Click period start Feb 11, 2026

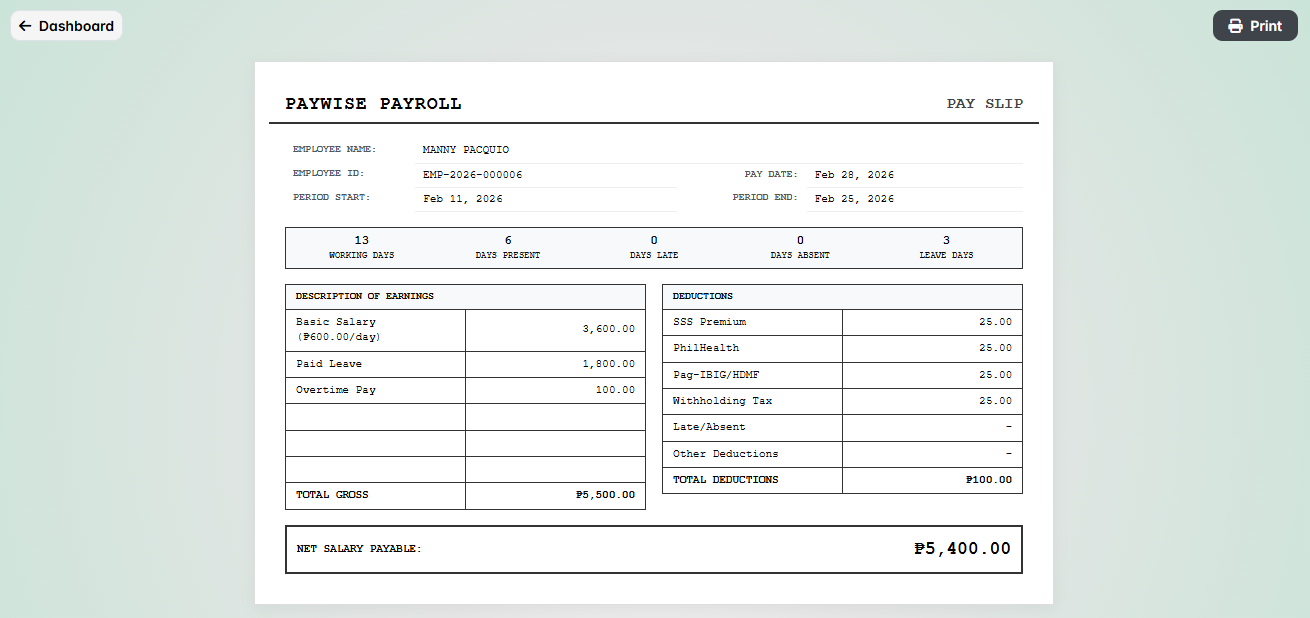click(x=462, y=199)
